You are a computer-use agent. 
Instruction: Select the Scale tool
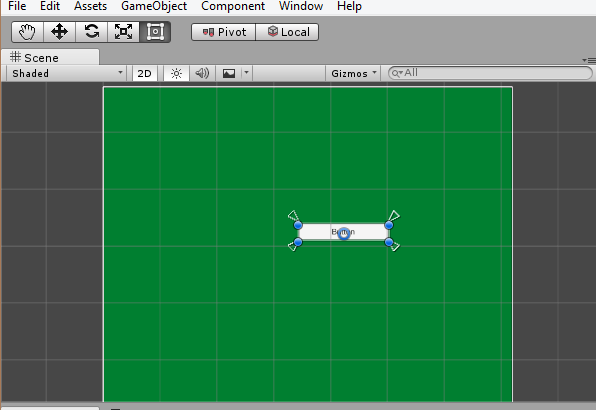tap(124, 32)
